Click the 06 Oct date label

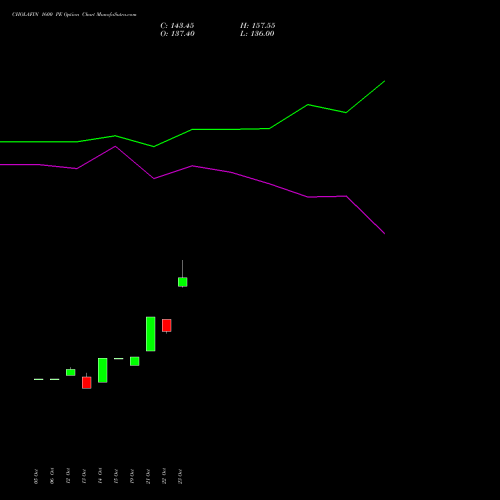[52, 476]
